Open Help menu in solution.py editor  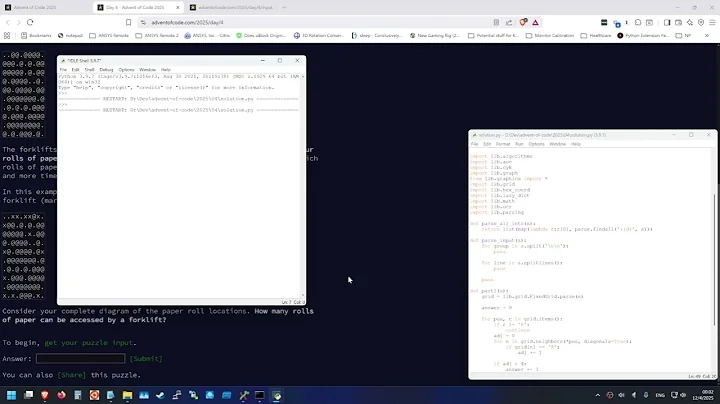tap(575, 144)
